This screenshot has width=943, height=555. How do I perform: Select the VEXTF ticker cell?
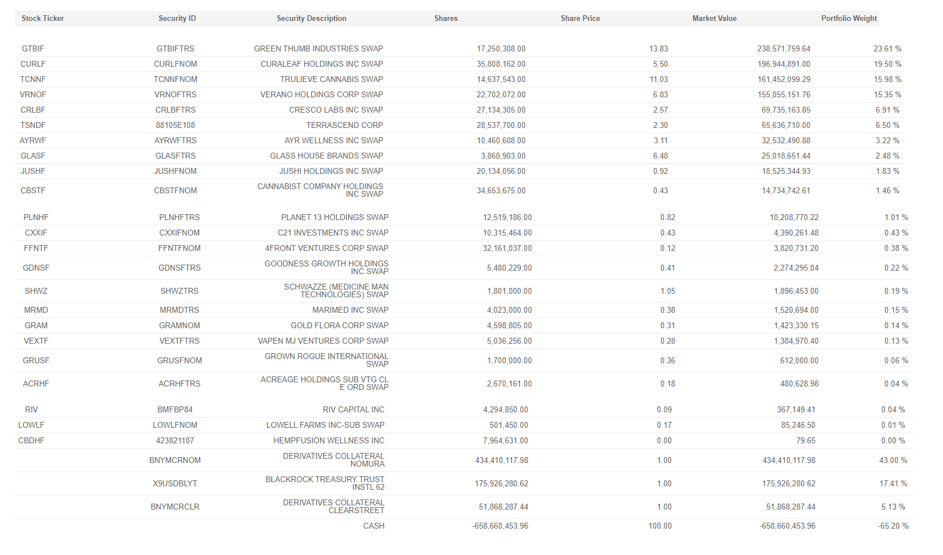[36, 341]
